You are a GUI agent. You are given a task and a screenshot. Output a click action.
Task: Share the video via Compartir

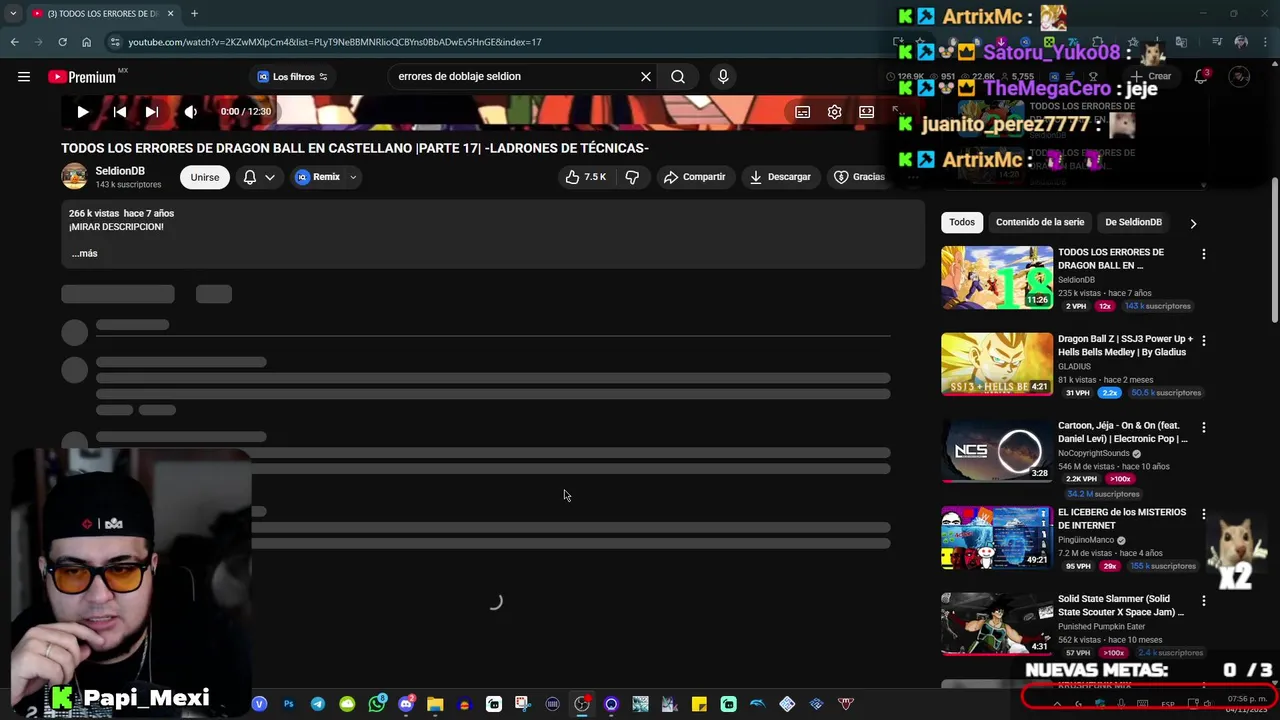[694, 177]
